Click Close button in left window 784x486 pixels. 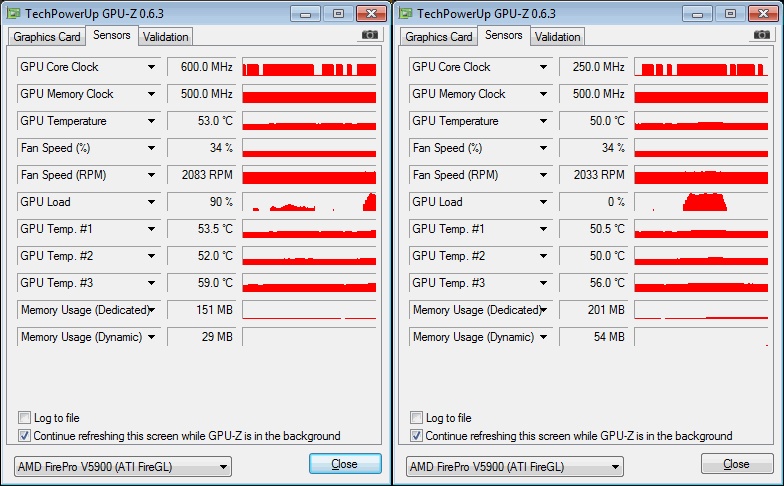345,464
